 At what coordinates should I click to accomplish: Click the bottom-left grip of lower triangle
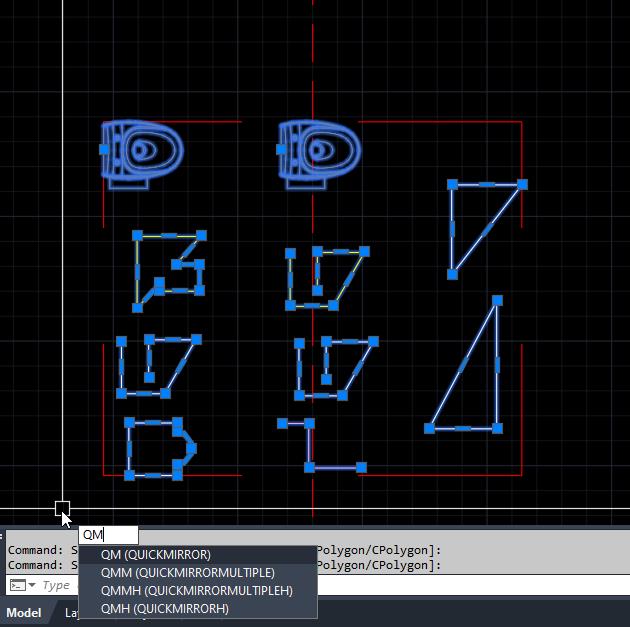pyautogui.click(x=430, y=428)
